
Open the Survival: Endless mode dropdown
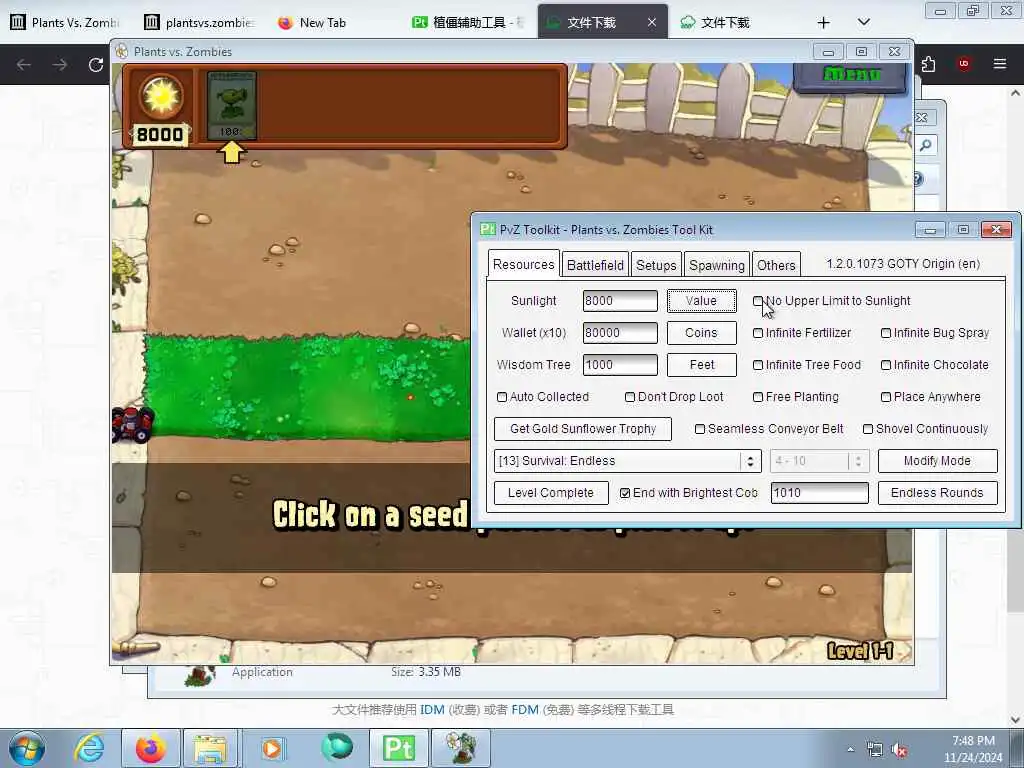628,460
